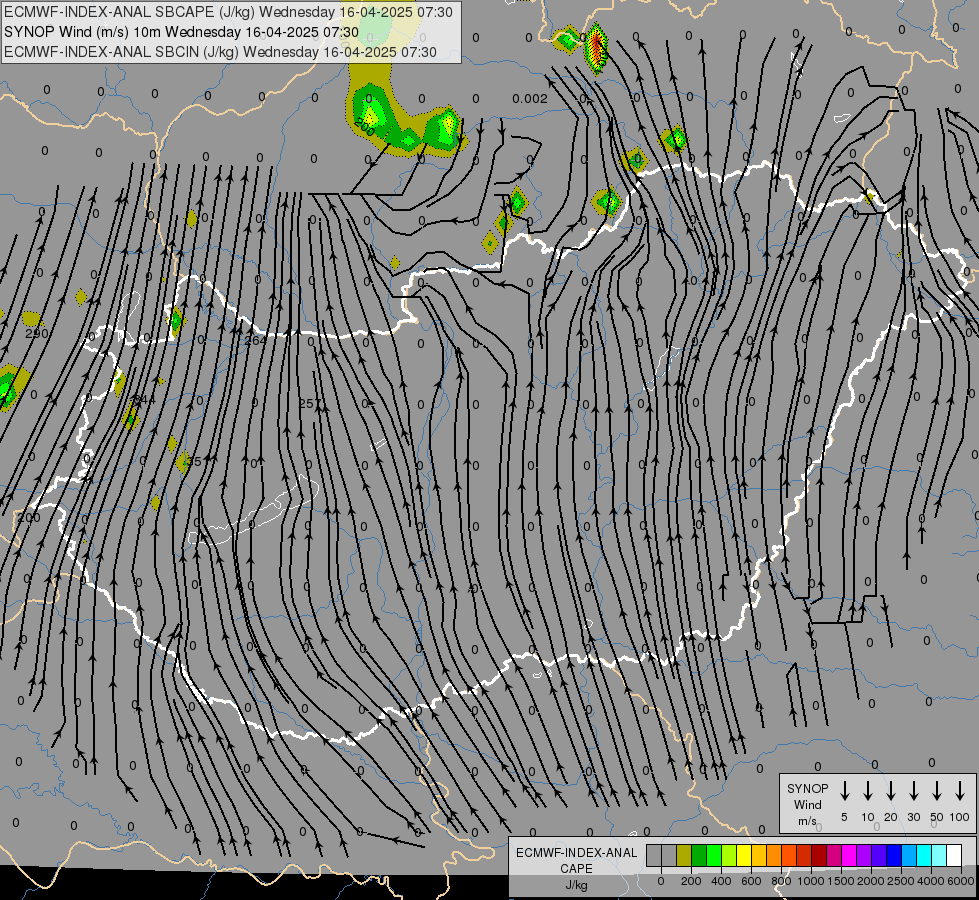
Task: Click the wind arrow above the 50 m/s label
Action: (937, 791)
